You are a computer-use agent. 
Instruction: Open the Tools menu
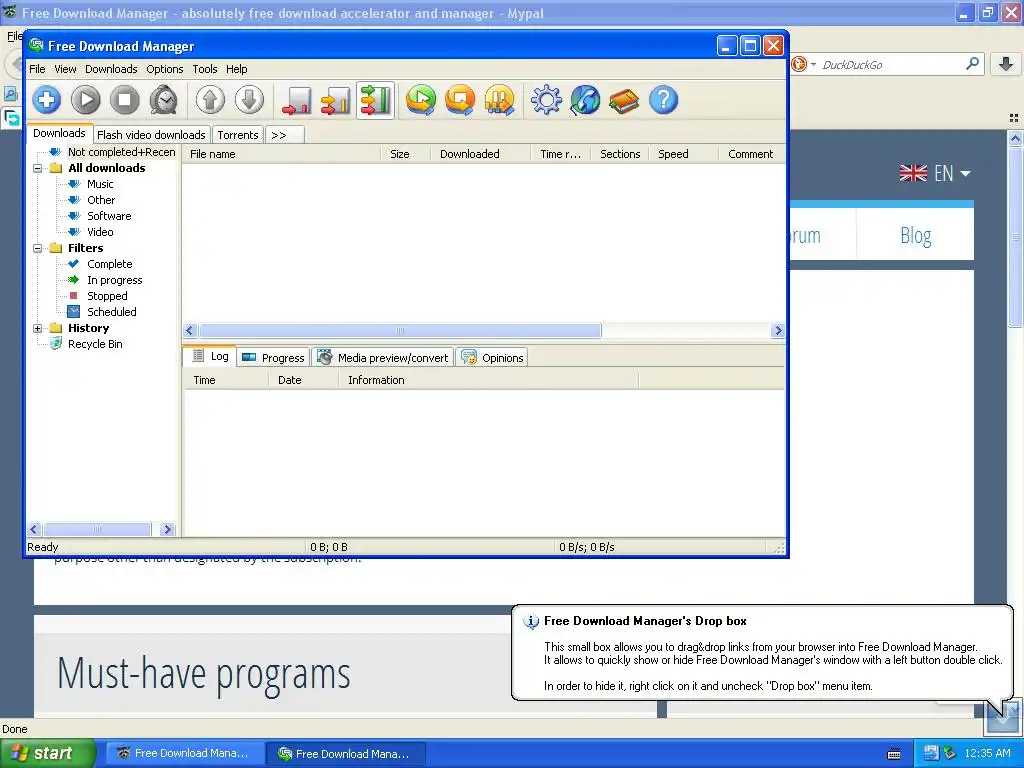tap(204, 69)
